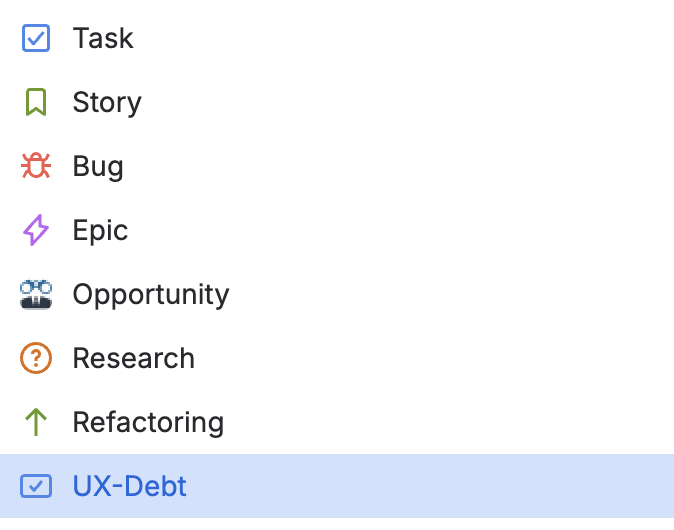
Task: Select the Research label text
Action: (134, 358)
